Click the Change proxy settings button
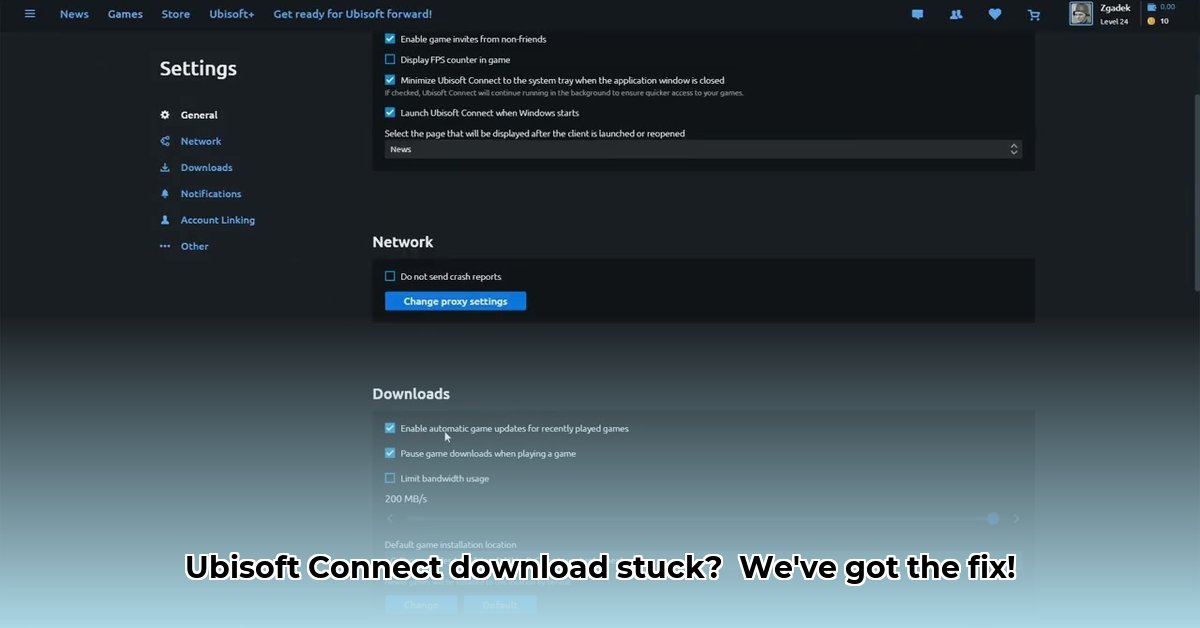Image resolution: width=1200 pixels, height=628 pixels. click(x=455, y=300)
